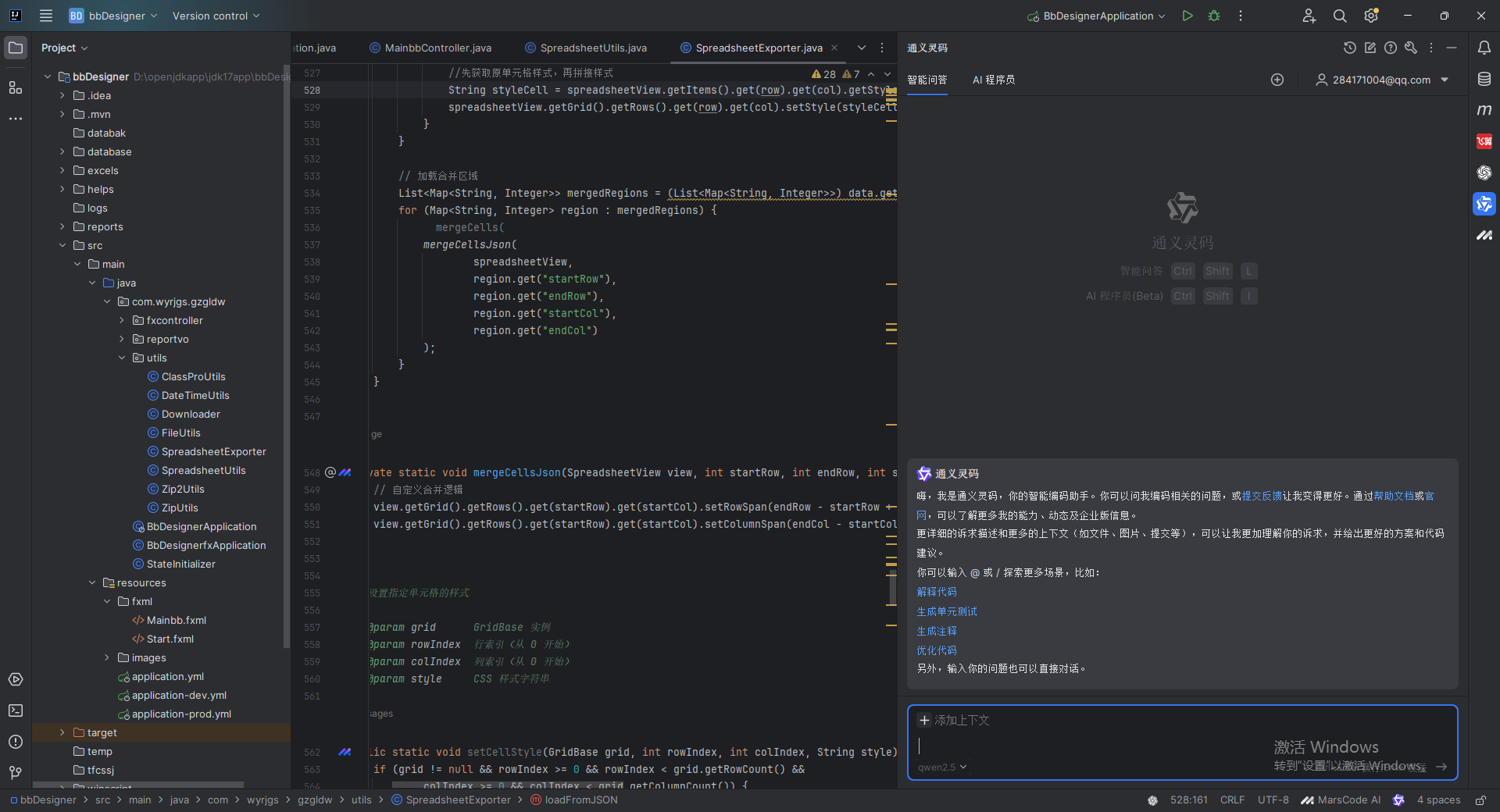Close the SpreadsheetExporter.java tab
This screenshot has height=812, width=1500.
[x=834, y=48]
